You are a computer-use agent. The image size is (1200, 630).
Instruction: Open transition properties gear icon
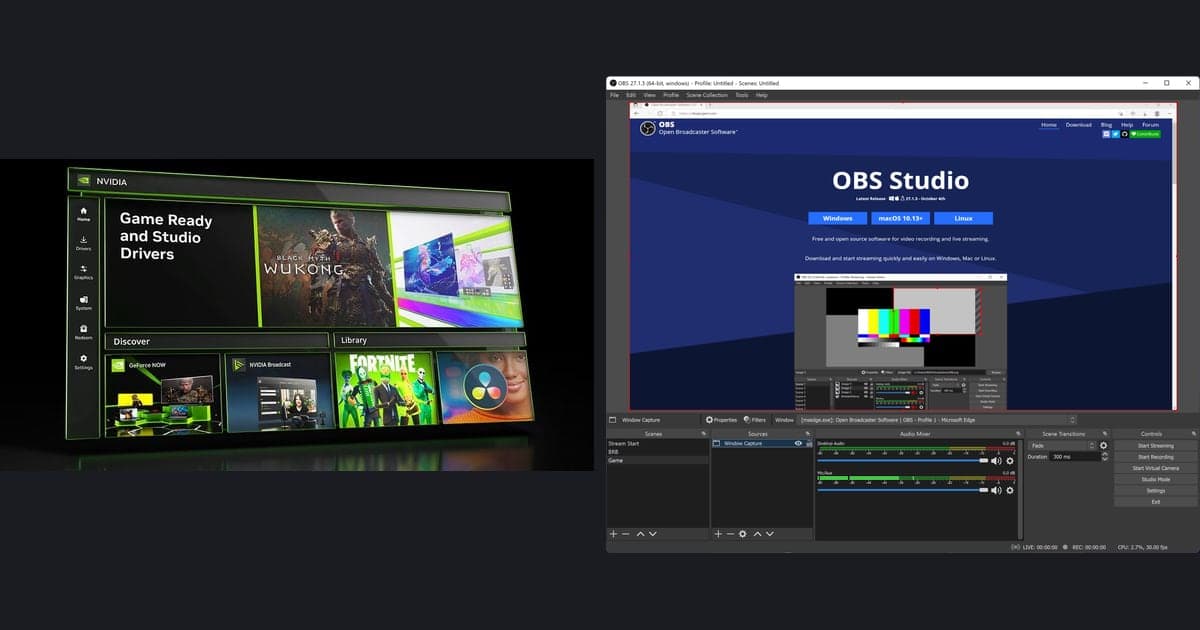pos(1103,445)
